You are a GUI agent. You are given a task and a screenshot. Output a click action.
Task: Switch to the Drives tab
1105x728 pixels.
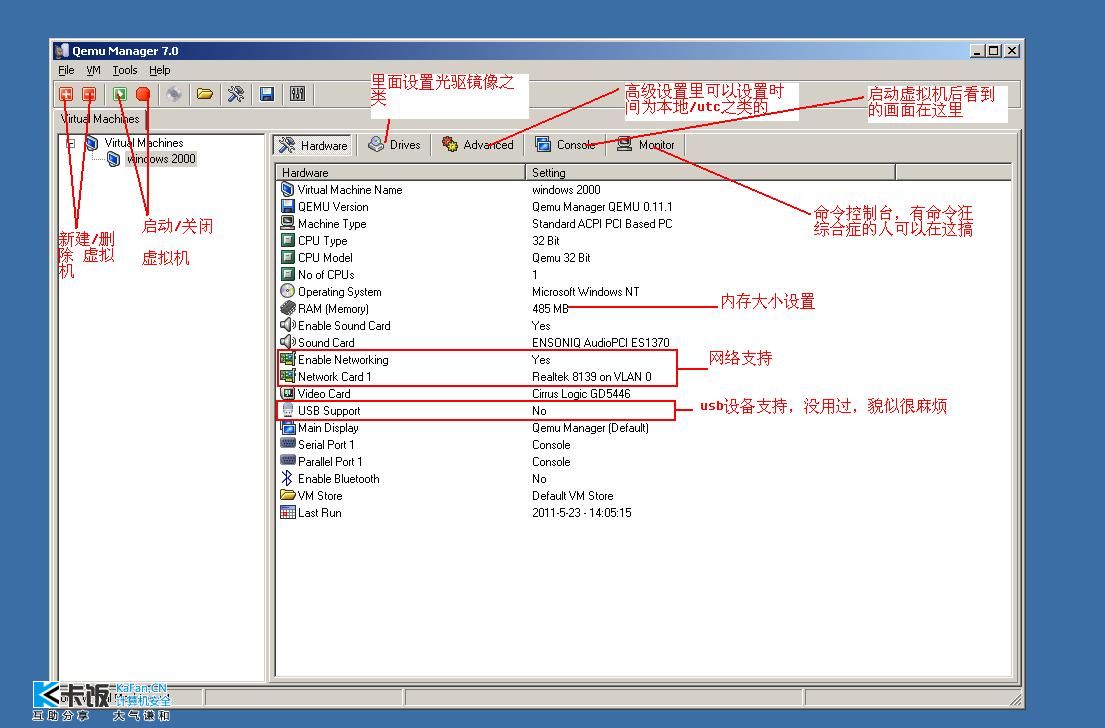pyautogui.click(x=395, y=145)
